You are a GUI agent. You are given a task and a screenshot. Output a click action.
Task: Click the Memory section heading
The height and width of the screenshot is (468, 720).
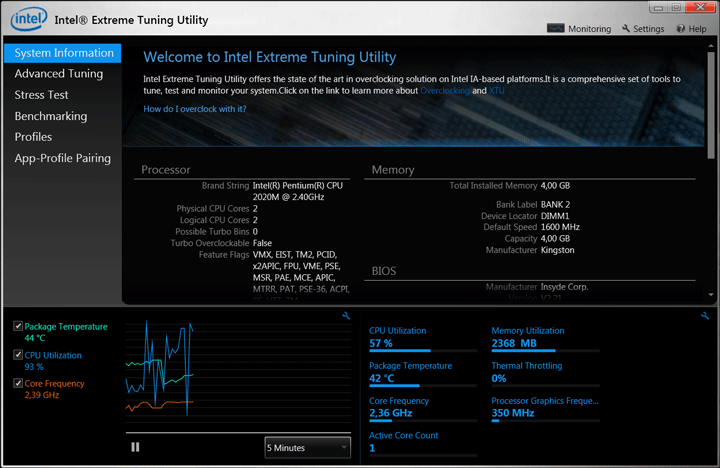[x=393, y=169]
